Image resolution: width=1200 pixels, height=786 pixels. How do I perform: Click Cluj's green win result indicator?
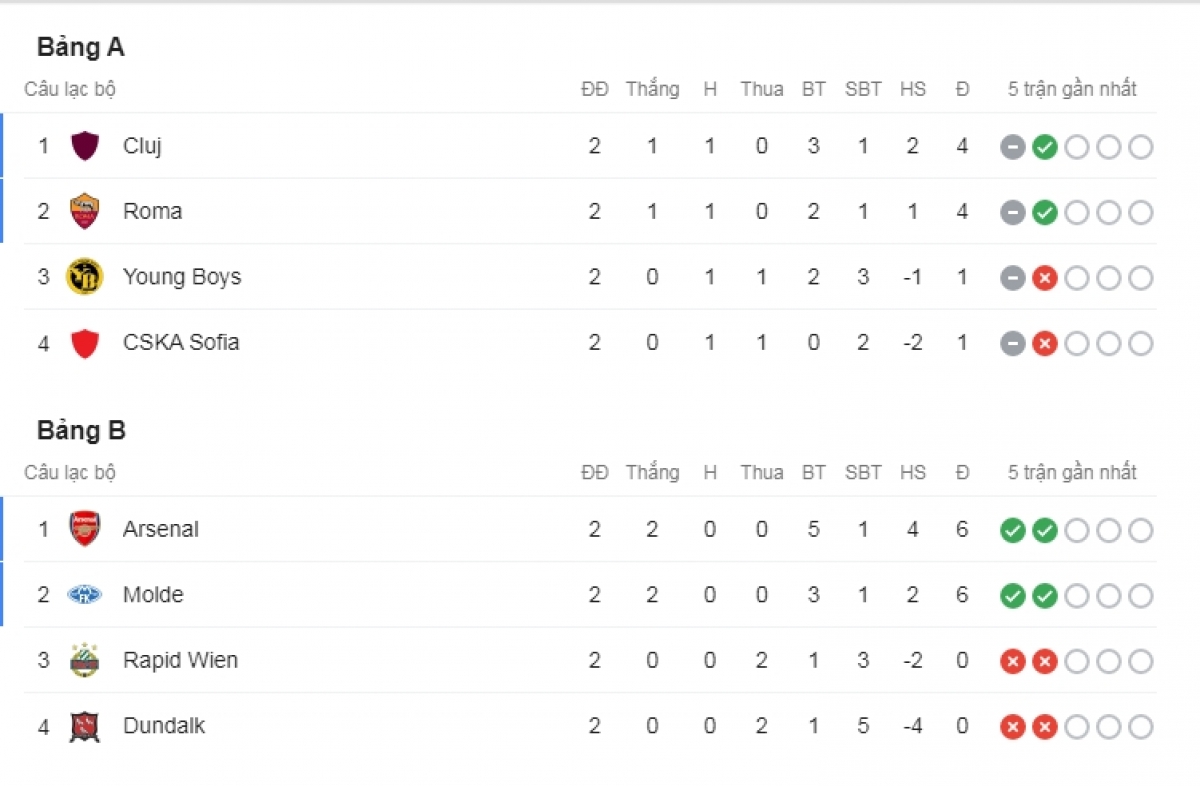point(1045,147)
